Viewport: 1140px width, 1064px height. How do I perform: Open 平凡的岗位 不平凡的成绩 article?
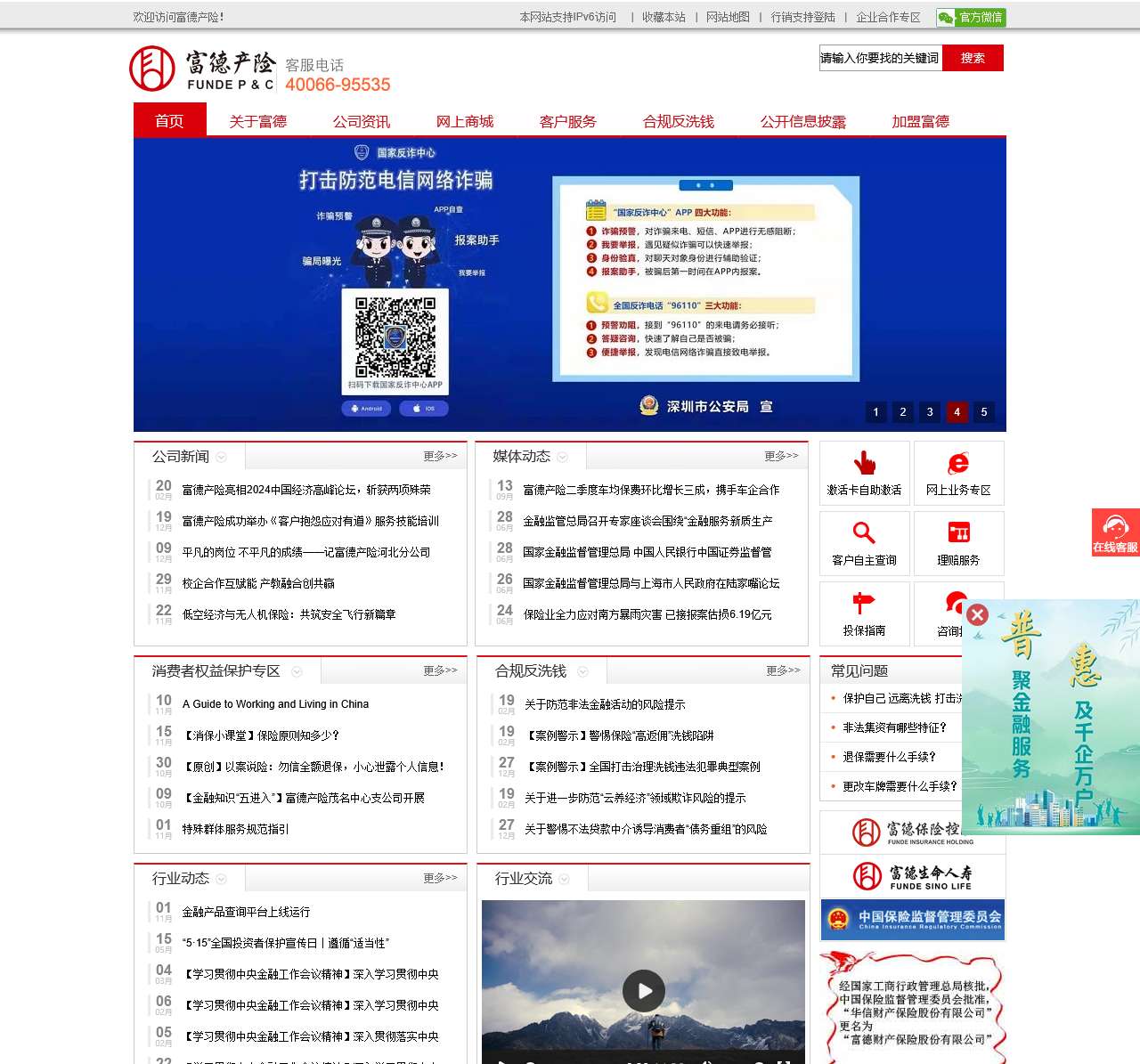pos(305,552)
